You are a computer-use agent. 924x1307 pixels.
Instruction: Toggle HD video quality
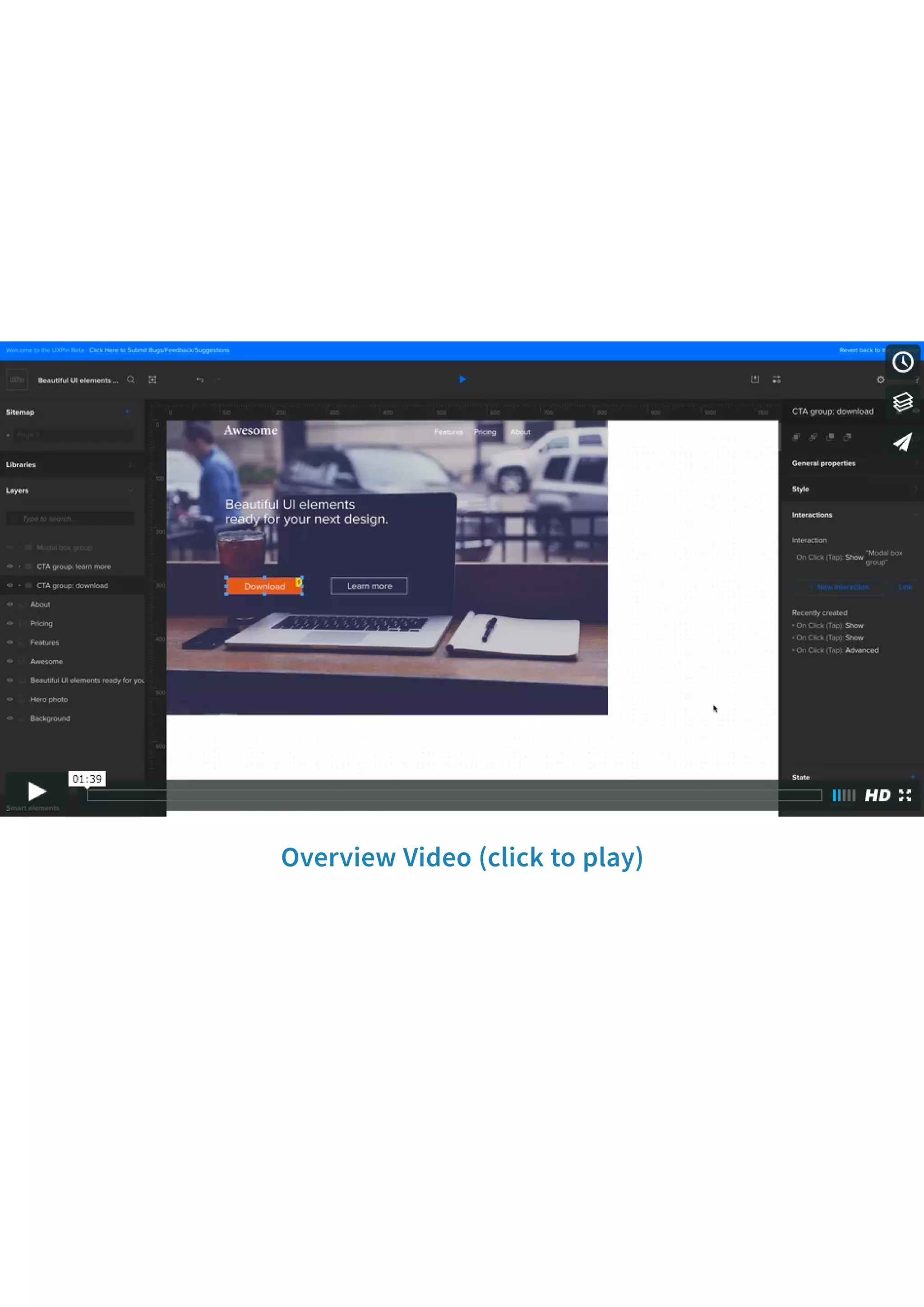(878, 795)
